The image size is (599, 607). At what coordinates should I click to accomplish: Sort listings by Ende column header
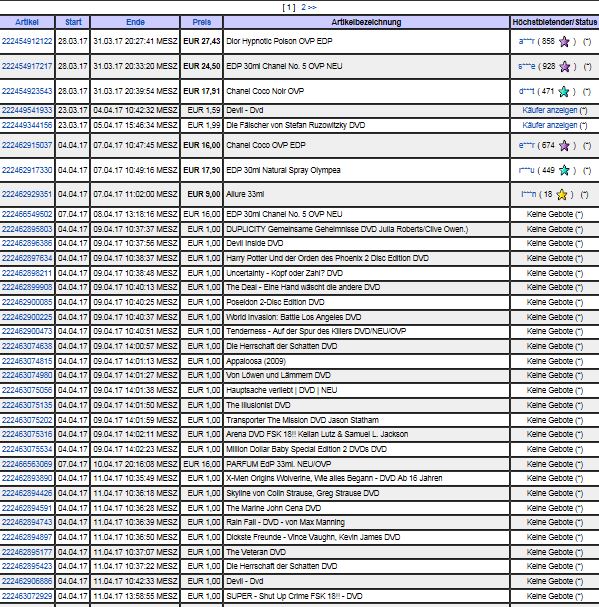point(135,22)
